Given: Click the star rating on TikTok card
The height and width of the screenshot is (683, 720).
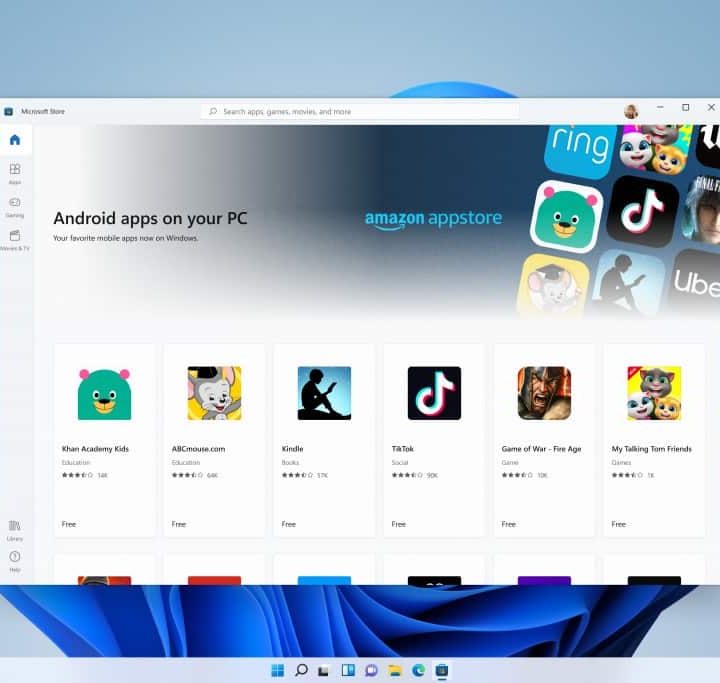Looking at the screenshot, I should coord(407,475).
